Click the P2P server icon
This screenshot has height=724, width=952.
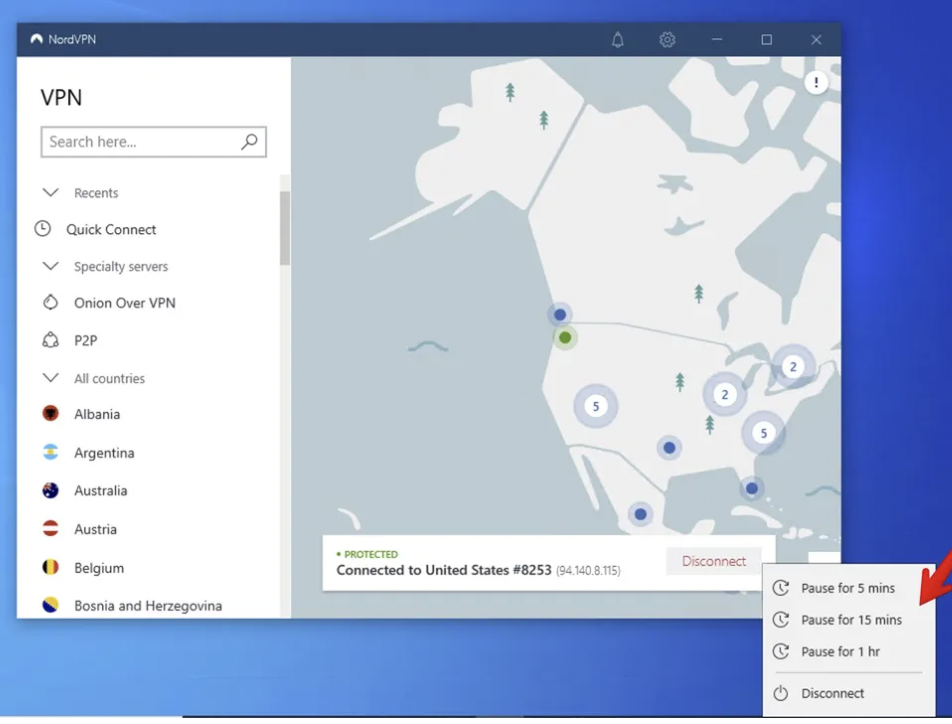50,341
